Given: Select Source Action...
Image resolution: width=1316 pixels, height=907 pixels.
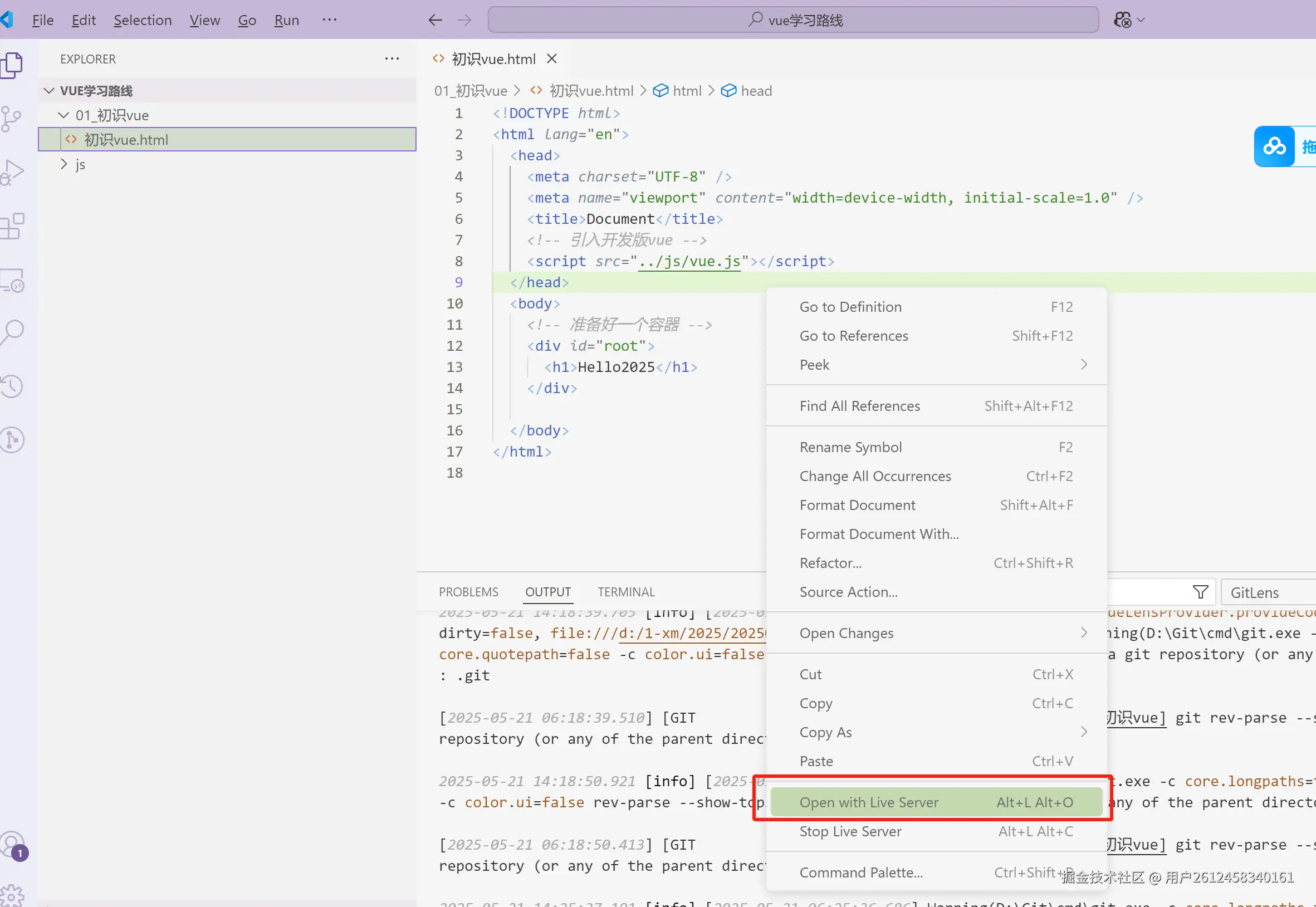Looking at the screenshot, I should 936,592.
